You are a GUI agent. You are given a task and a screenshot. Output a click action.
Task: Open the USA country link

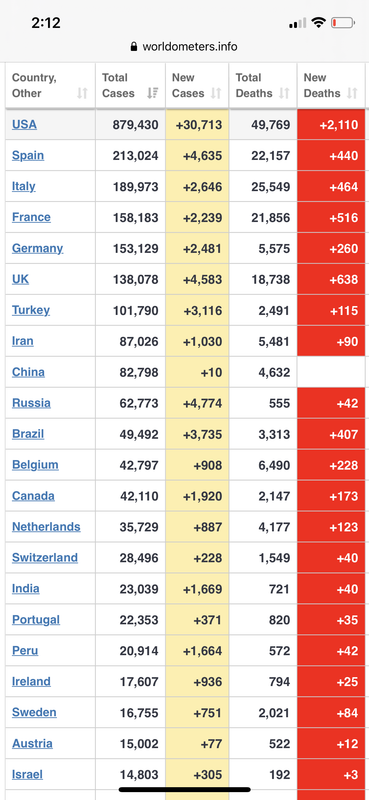click(24, 124)
